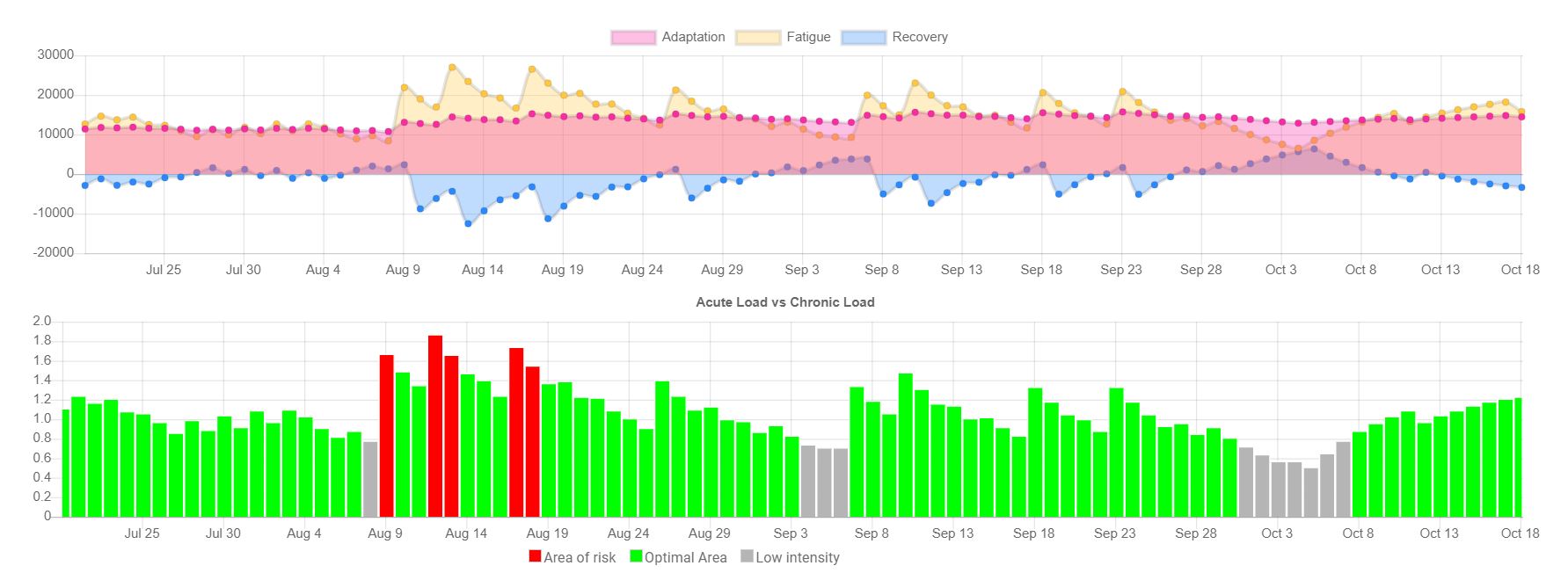
Task: Click the green Optimal Area legend swatch
Action: (x=636, y=557)
